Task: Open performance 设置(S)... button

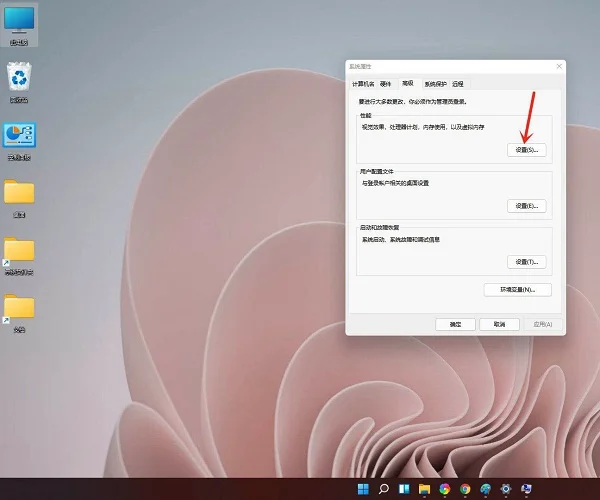Action: (527, 150)
